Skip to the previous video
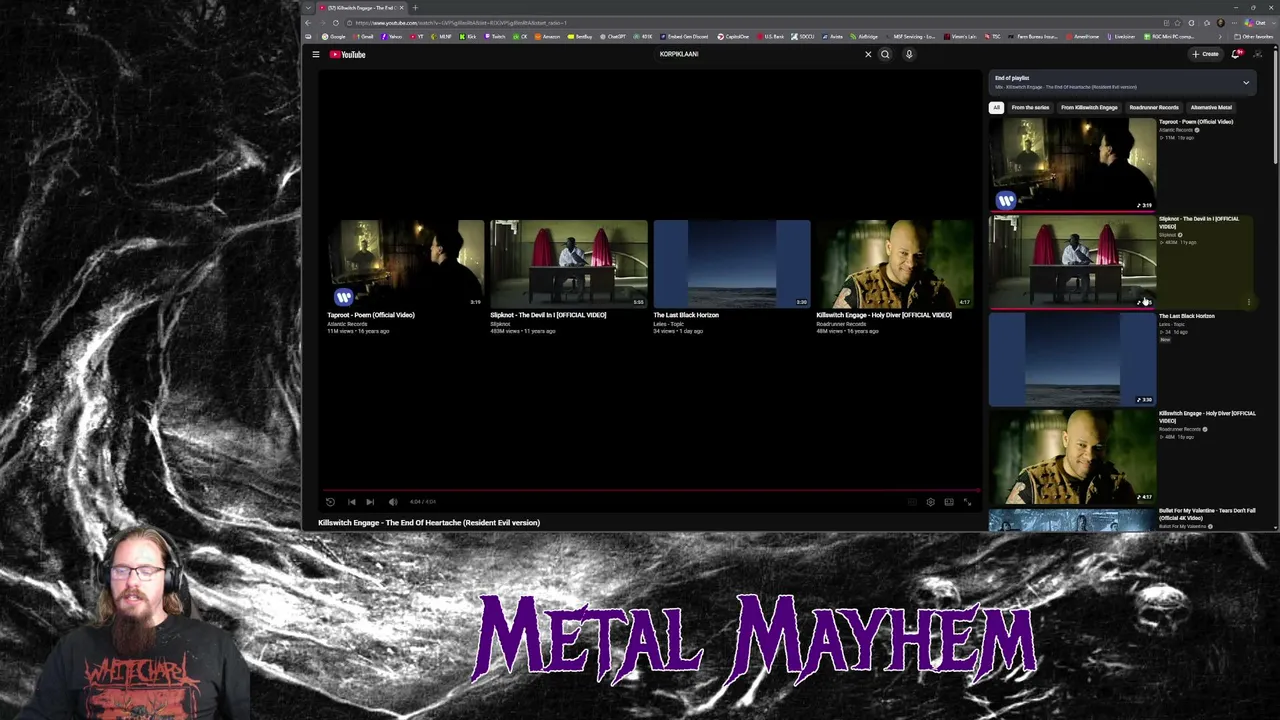 pyautogui.click(x=351, y=502)
